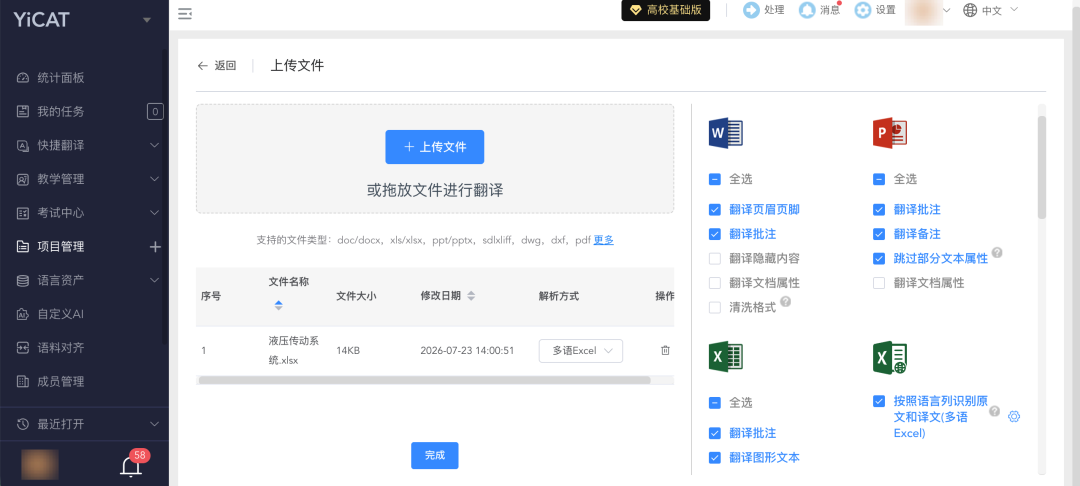Viewport: 1080px width, 486px height.
Task: Click the 考试中心 sidebar icon
Action: [23, 213]
